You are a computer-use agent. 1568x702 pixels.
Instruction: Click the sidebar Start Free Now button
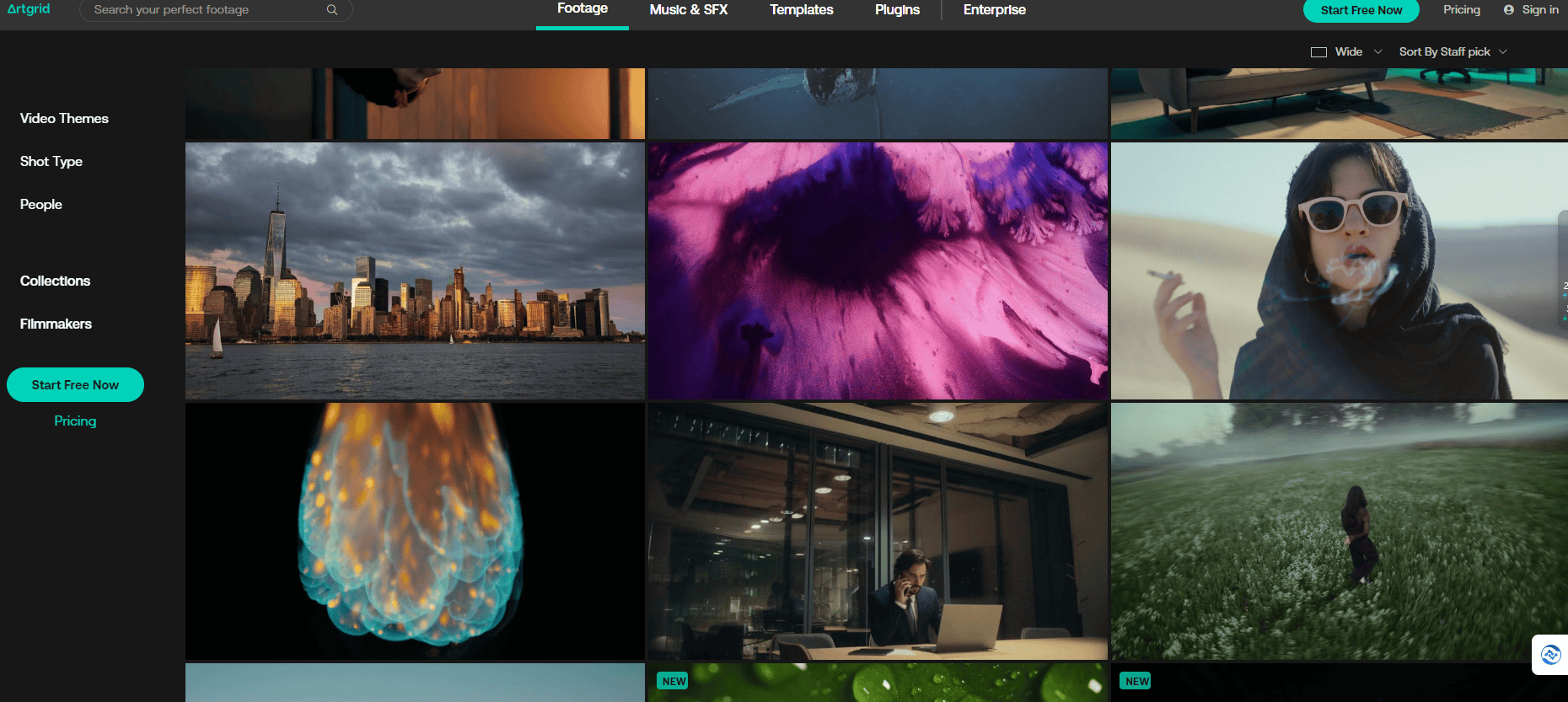(x=75, y=385)
